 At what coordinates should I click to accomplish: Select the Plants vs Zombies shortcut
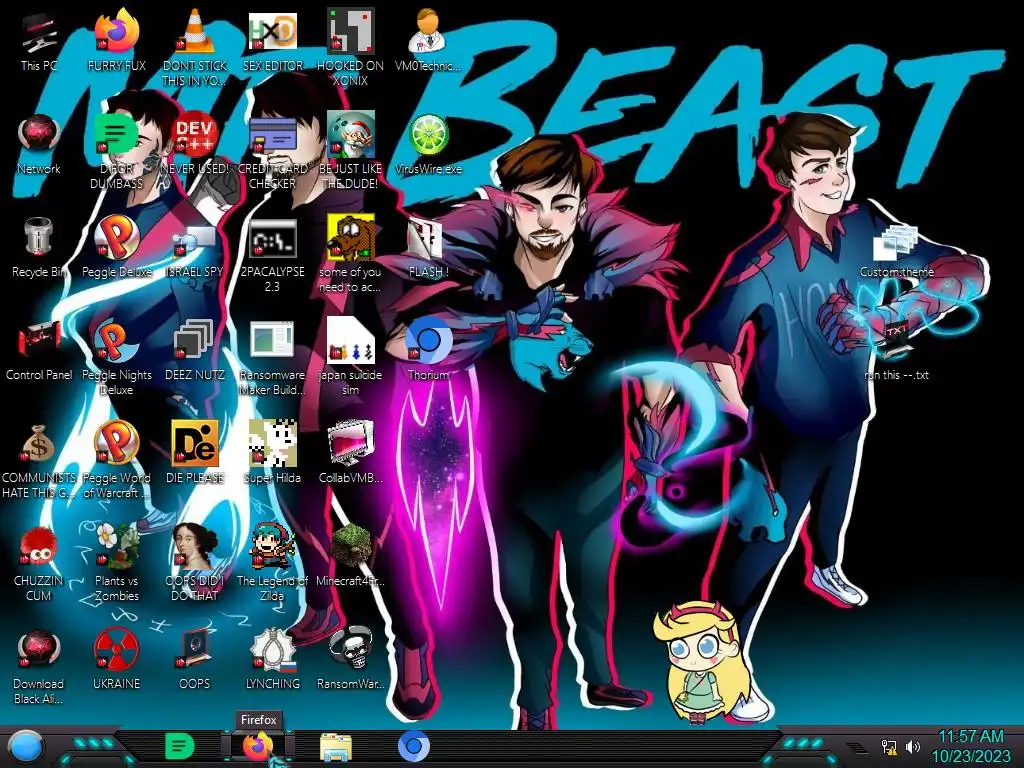[116, 545]
